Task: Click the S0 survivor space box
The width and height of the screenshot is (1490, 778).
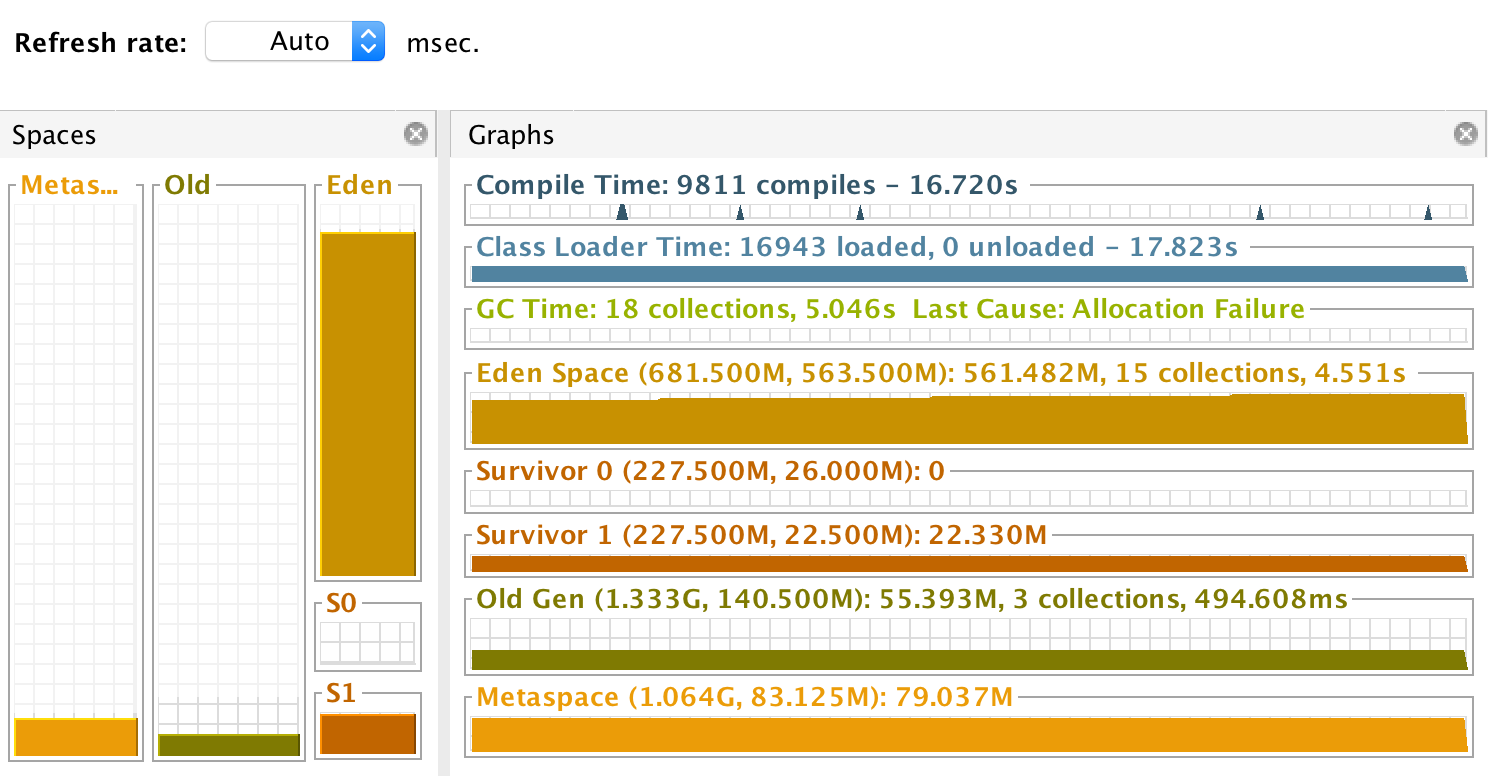Action: coord(367,643)
